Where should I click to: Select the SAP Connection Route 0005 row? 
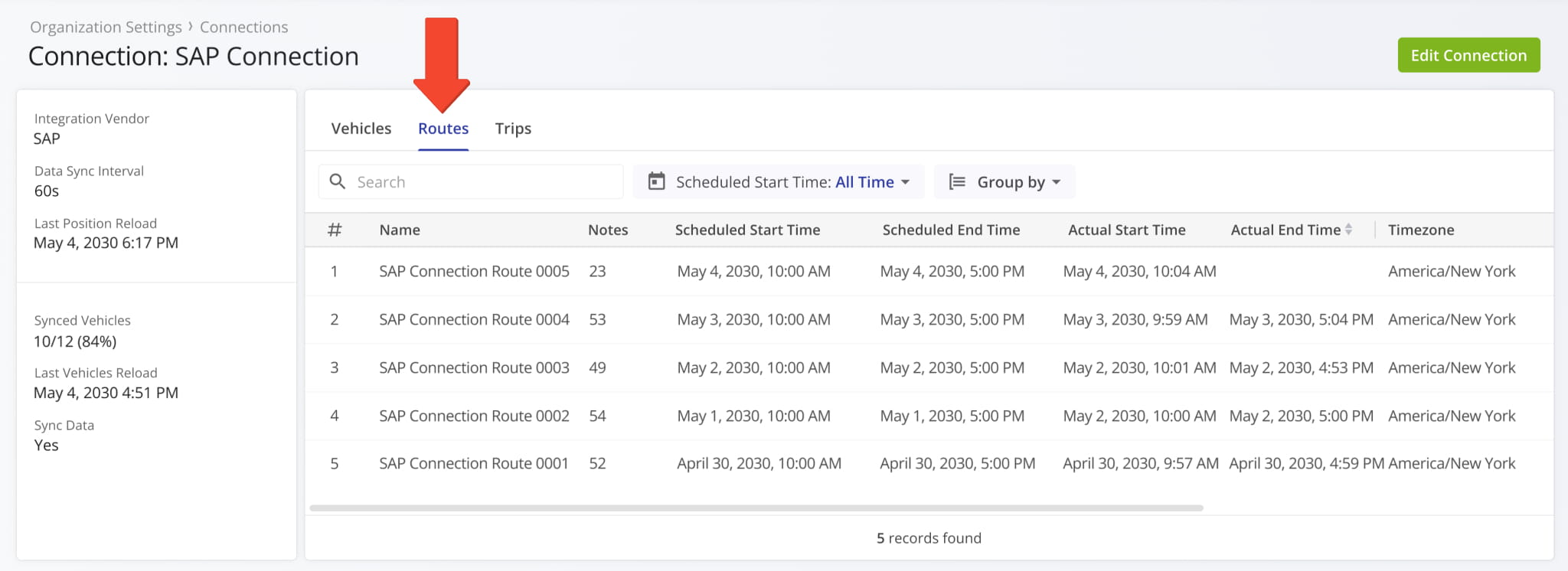click(x=474, y=272)
